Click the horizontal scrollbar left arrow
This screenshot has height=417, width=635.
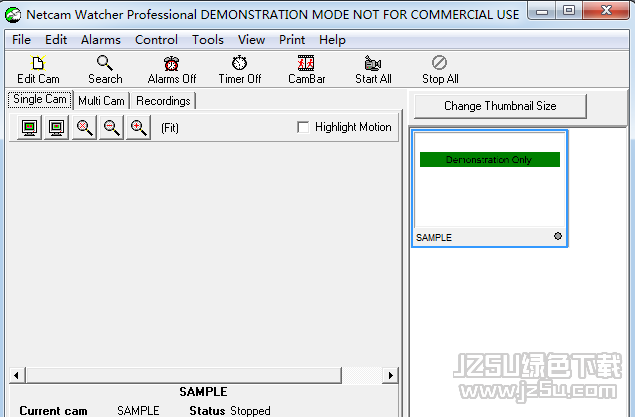click(16, 375)
